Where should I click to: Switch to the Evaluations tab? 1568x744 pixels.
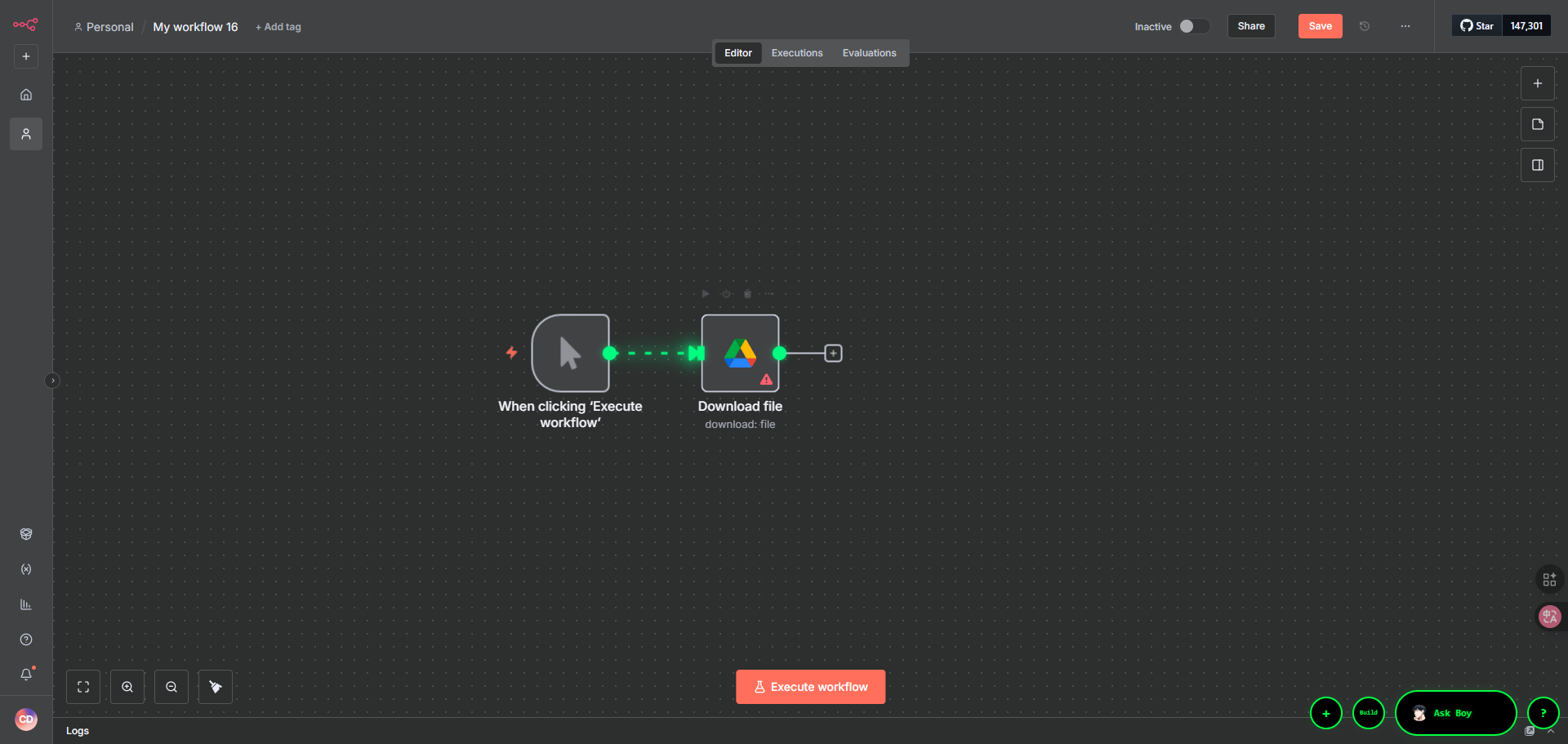(x=869, y=53)
